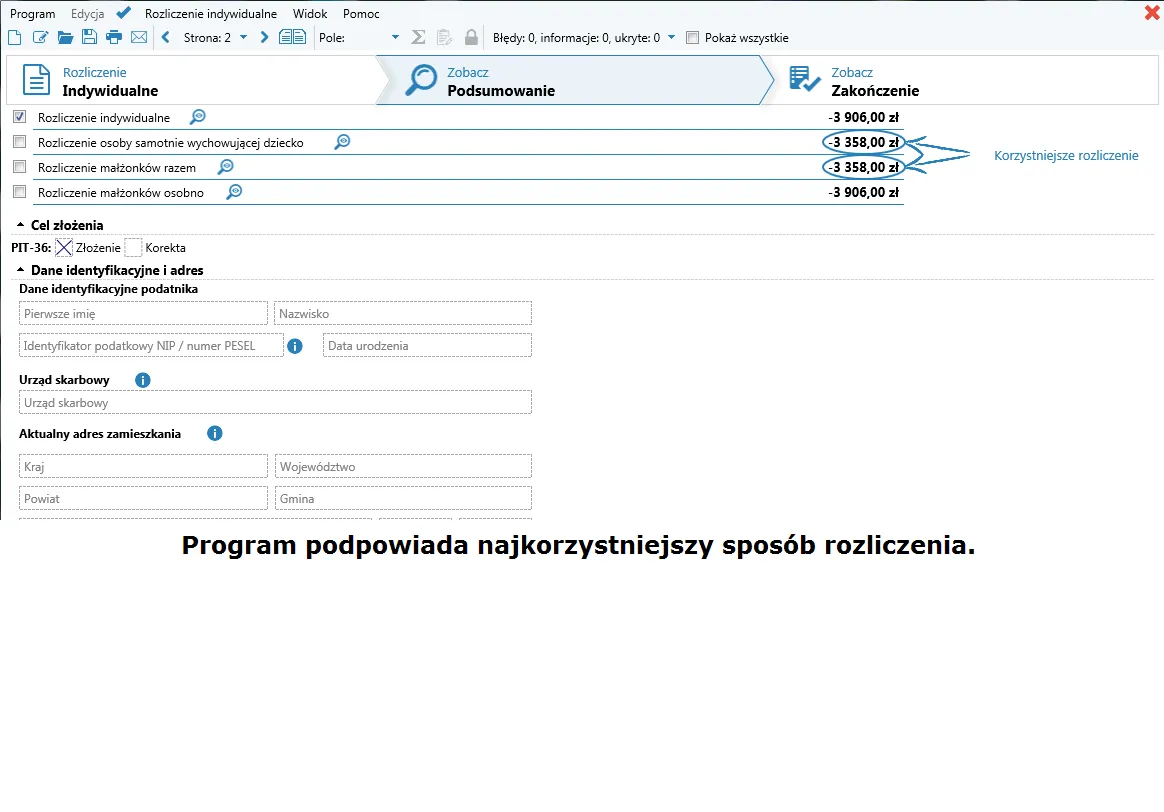
Task: Open the Strona page number dropdown
Action: point(243,38)
